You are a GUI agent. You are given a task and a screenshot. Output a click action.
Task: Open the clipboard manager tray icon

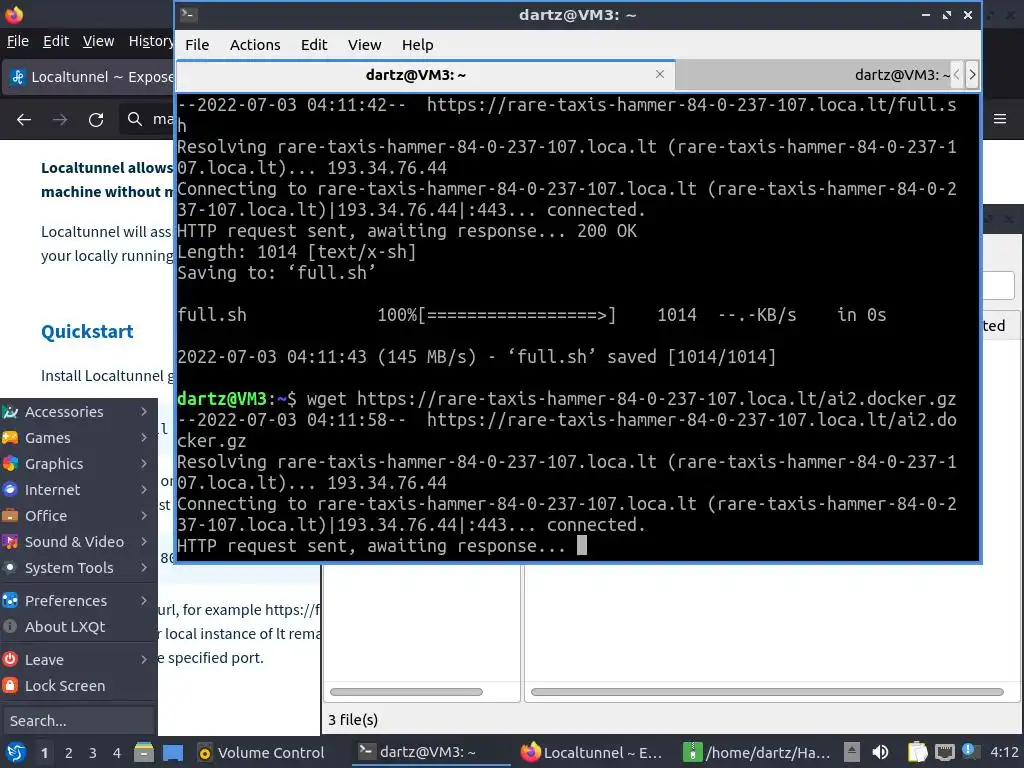click(x=918, y=752)
